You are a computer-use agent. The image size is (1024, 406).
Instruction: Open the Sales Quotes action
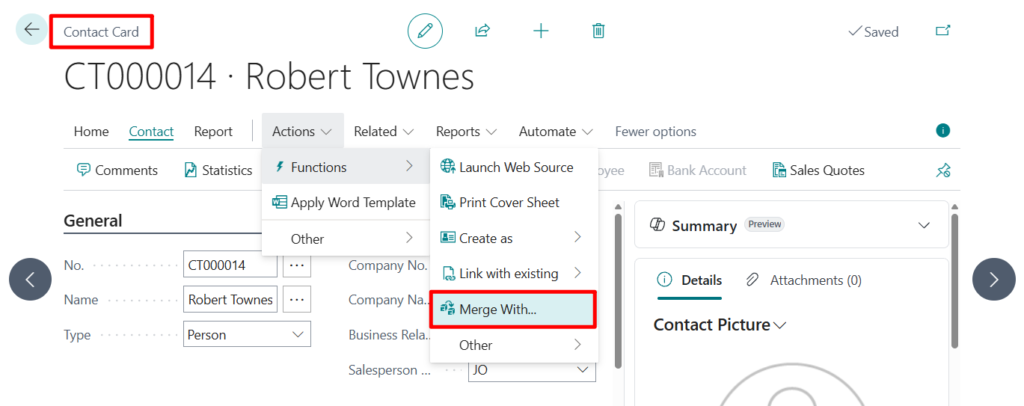pyautogui.click(x=818, y=170)
